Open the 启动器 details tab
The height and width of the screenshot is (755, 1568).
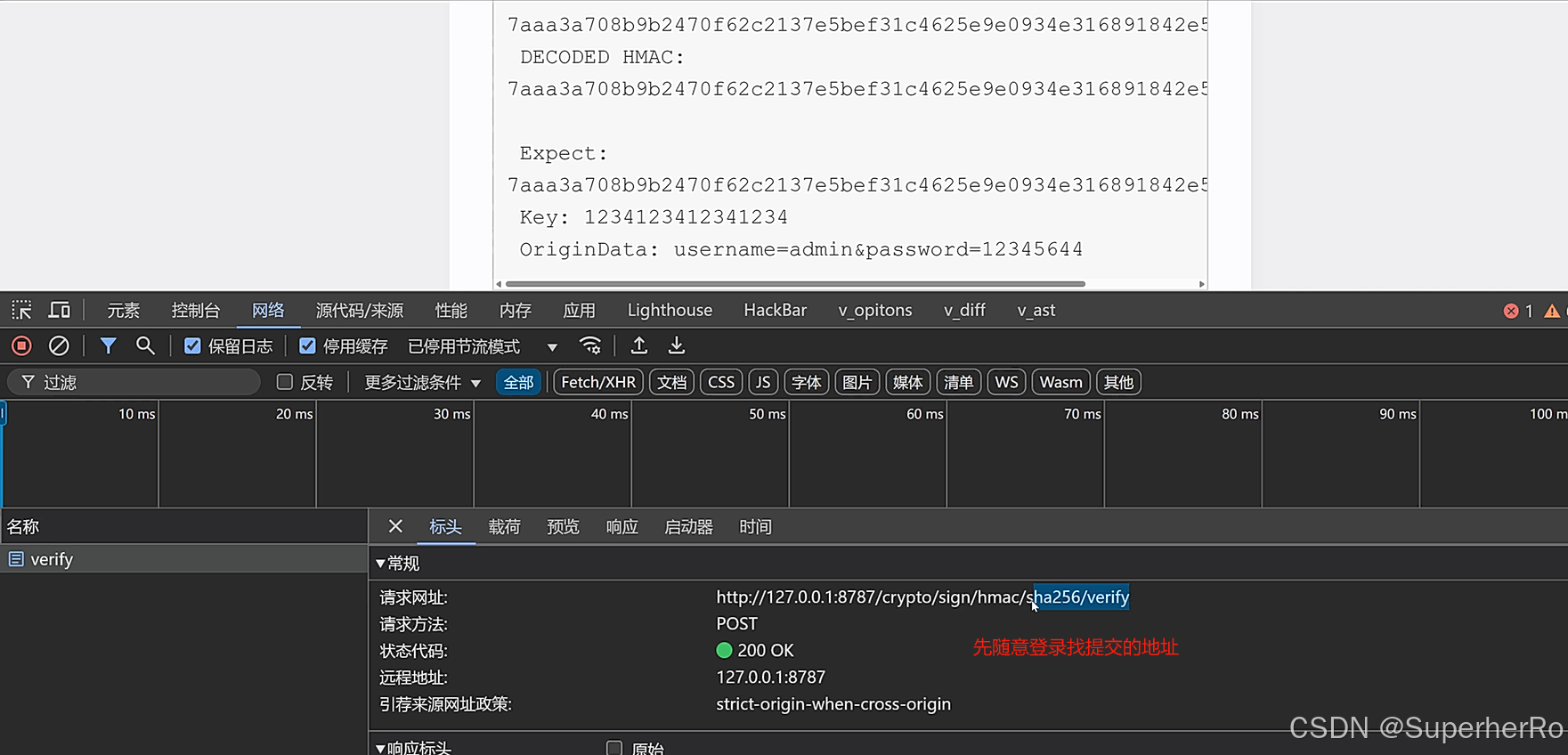point(689,526)
